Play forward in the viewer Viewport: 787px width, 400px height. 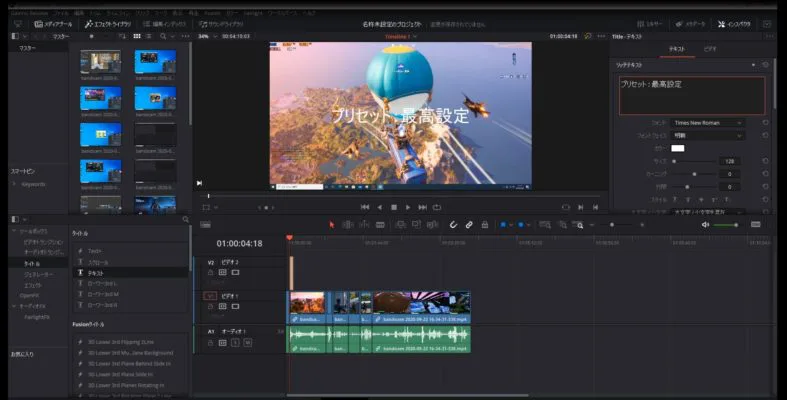(x=408, y=207)
